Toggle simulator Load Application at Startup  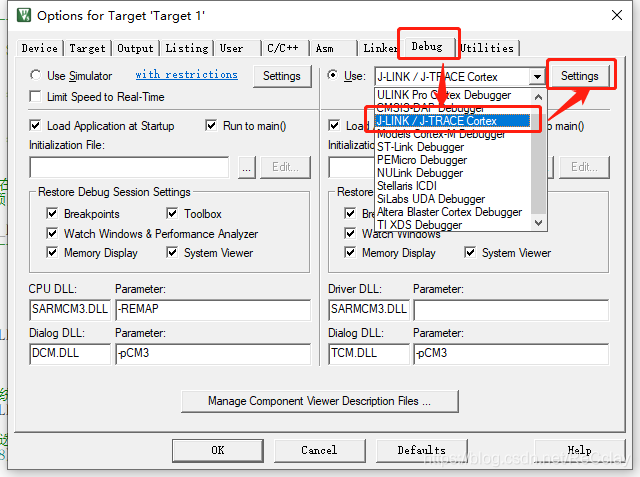36,125
